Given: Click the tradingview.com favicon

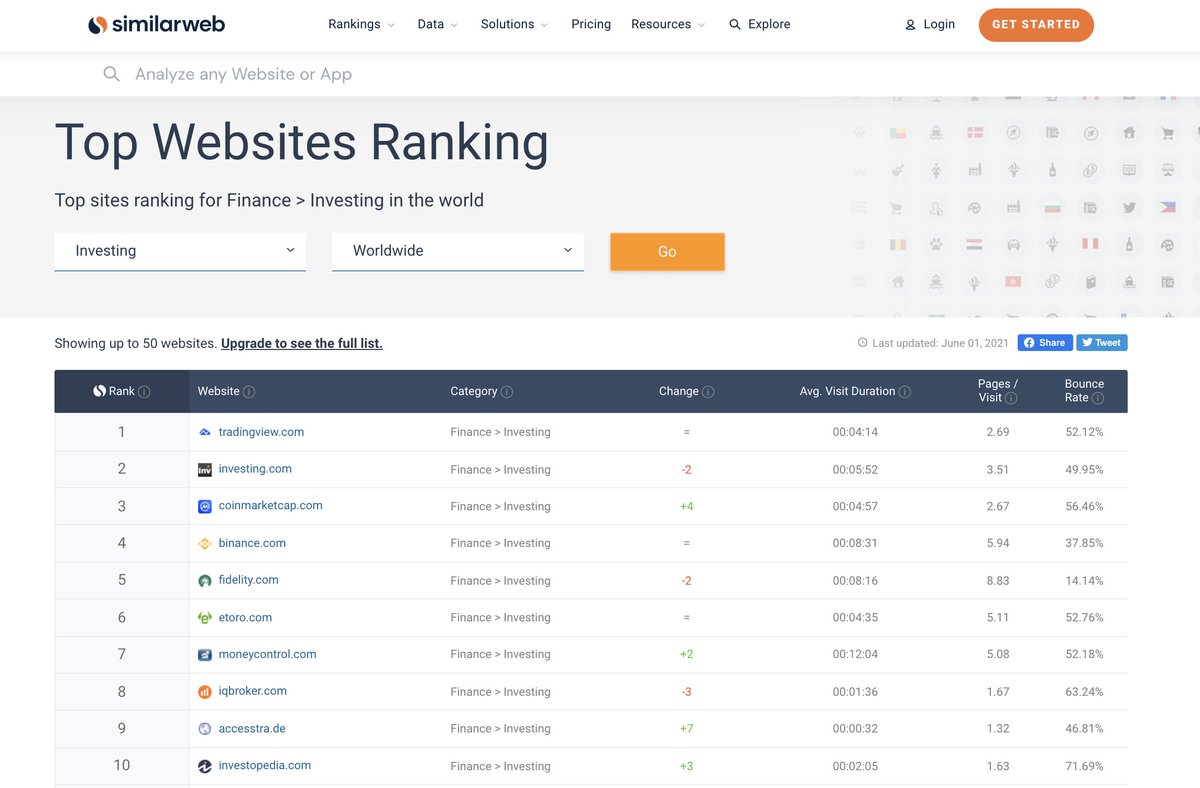Looking at the screenshot, I should point(205,432).
